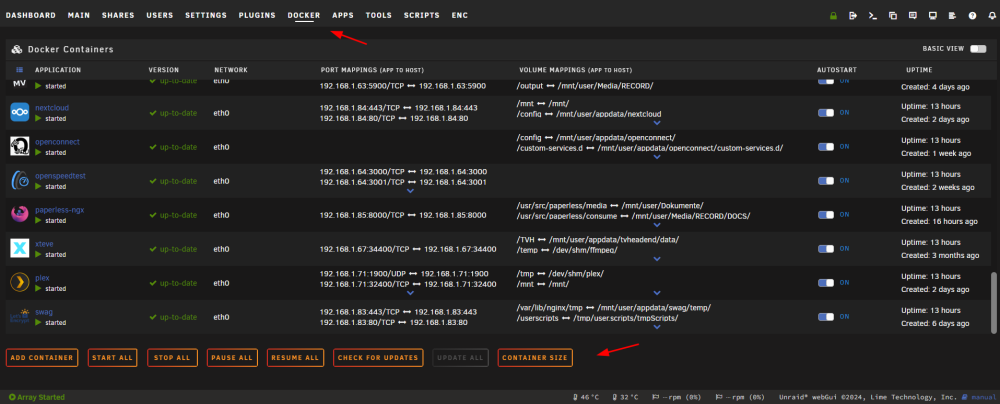This screenshot has width=1000, height=404.
Task: Click the green play icon under plex
Action: [38, 288]
